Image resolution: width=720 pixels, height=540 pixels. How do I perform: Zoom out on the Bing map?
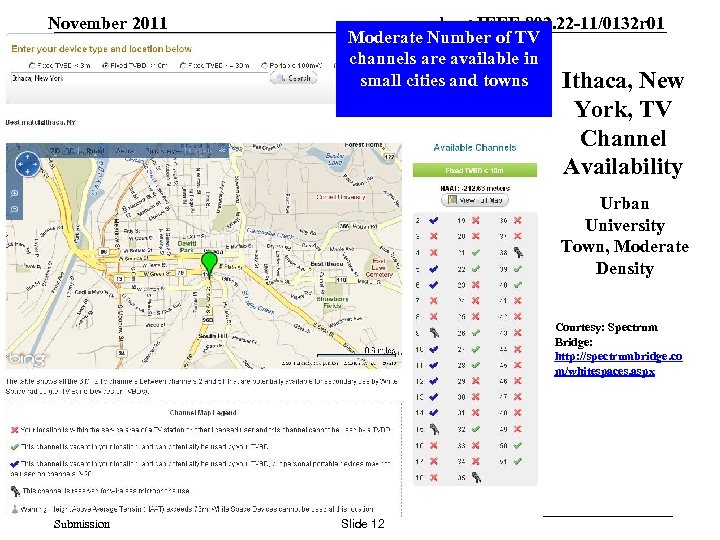tap(14, 209)
